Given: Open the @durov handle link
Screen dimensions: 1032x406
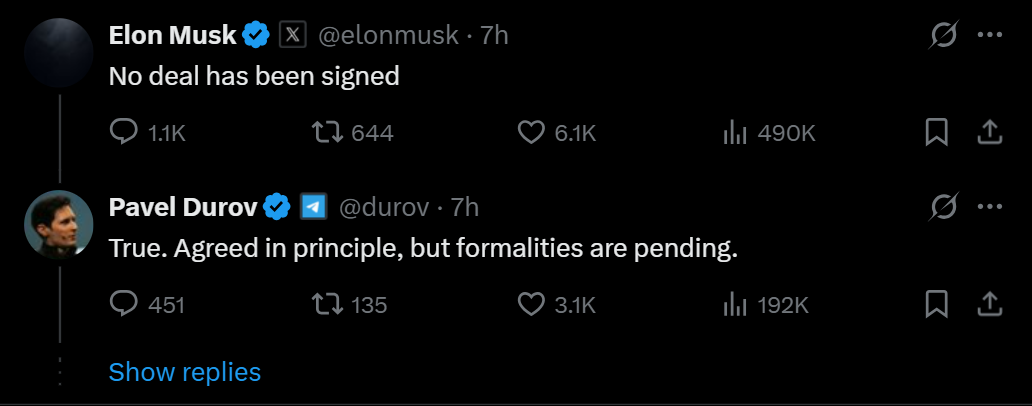Looking at the screenshot, I should (x=385, y=207).
